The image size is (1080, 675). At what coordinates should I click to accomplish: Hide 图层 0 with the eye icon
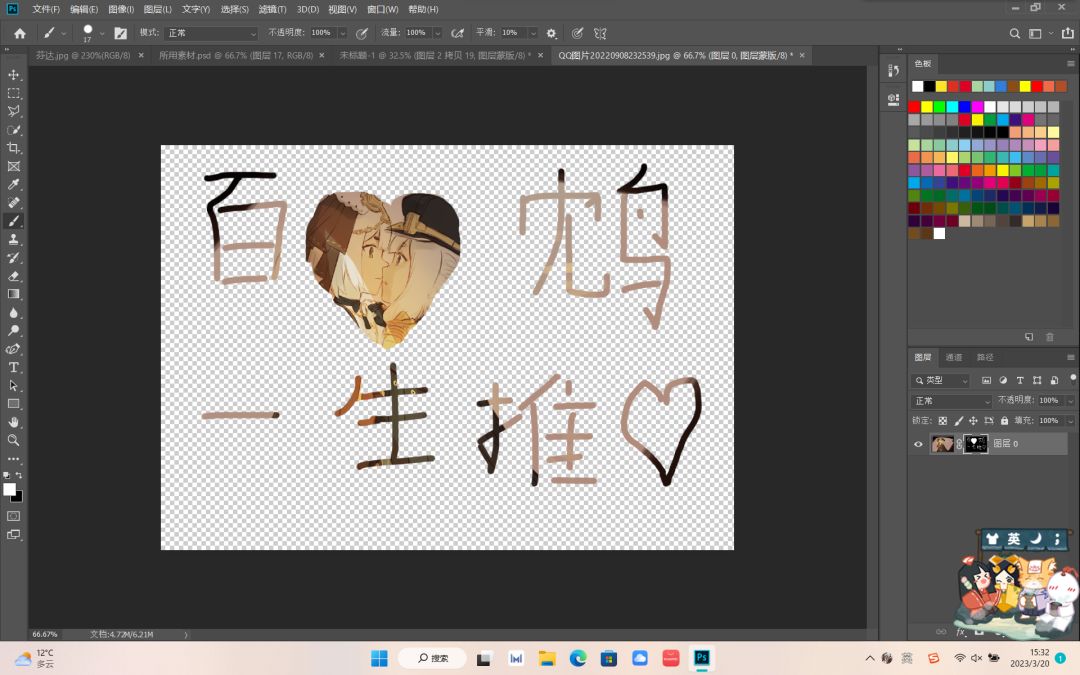(919, 444)
